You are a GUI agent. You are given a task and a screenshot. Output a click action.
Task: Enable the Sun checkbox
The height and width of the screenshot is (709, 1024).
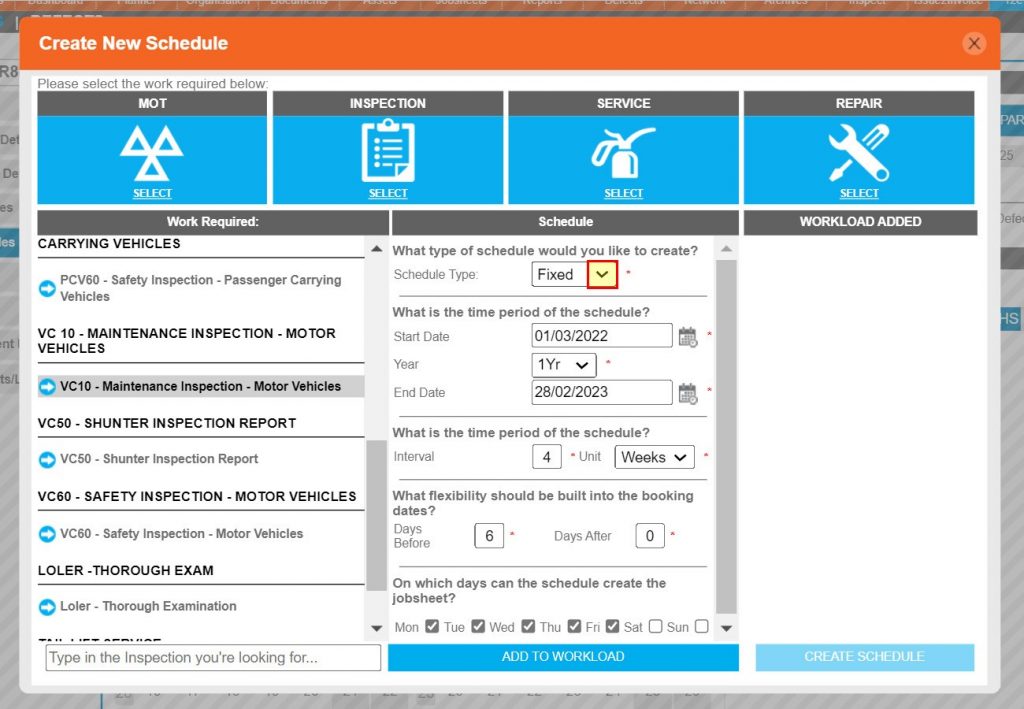(x=701, y=627)
